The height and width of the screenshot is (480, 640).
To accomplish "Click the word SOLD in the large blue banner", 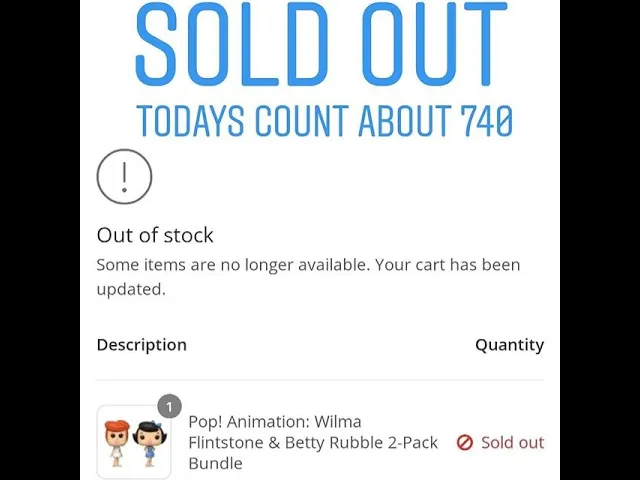I will [232, 43].
